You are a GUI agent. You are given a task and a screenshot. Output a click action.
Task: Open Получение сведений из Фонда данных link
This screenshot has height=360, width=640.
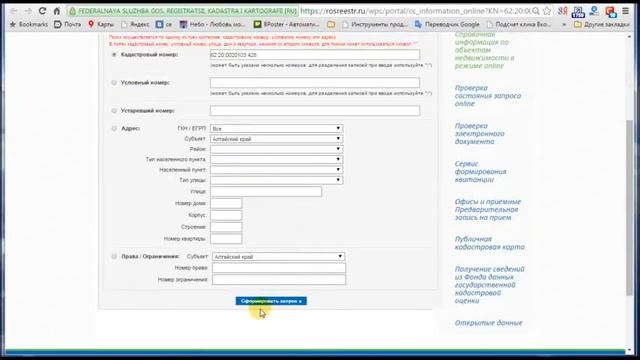coord(489,285)
